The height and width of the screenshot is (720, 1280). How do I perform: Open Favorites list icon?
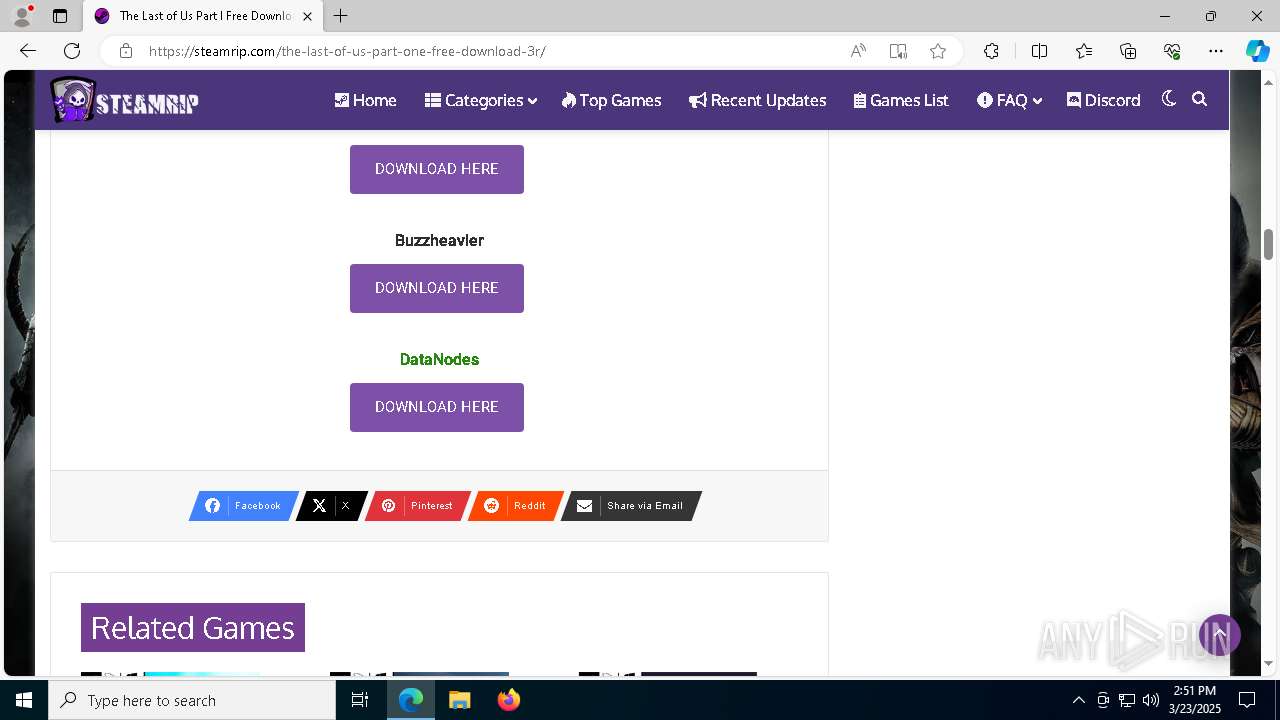coord(1084,51)
